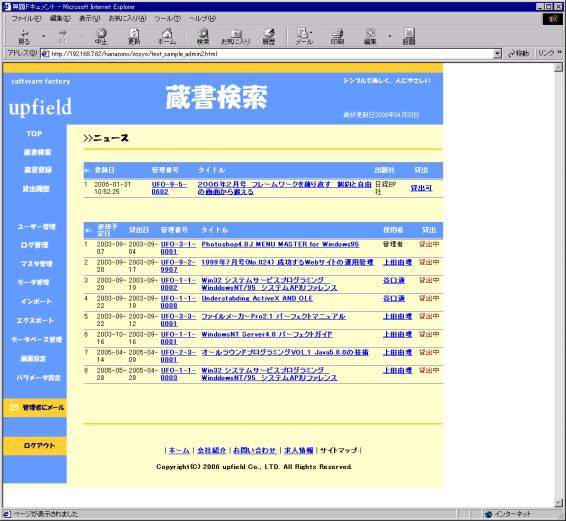Open the Search (検索) toolbar icon
566x521 pixels.
click(x=203, y=36)
